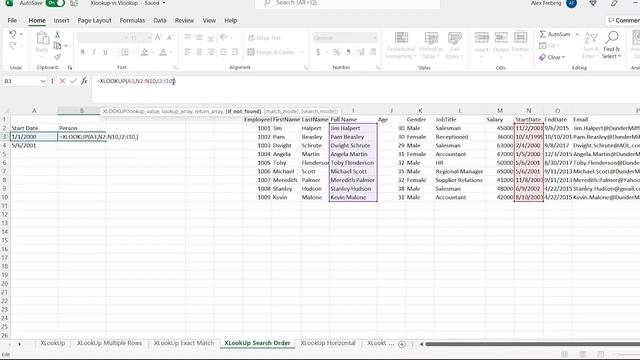Open the AutoSum dropdown arrow

(x=577, y=34)
